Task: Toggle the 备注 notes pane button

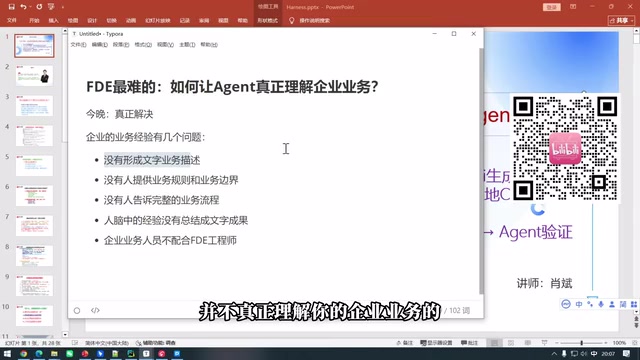Action: coord(404,343)
